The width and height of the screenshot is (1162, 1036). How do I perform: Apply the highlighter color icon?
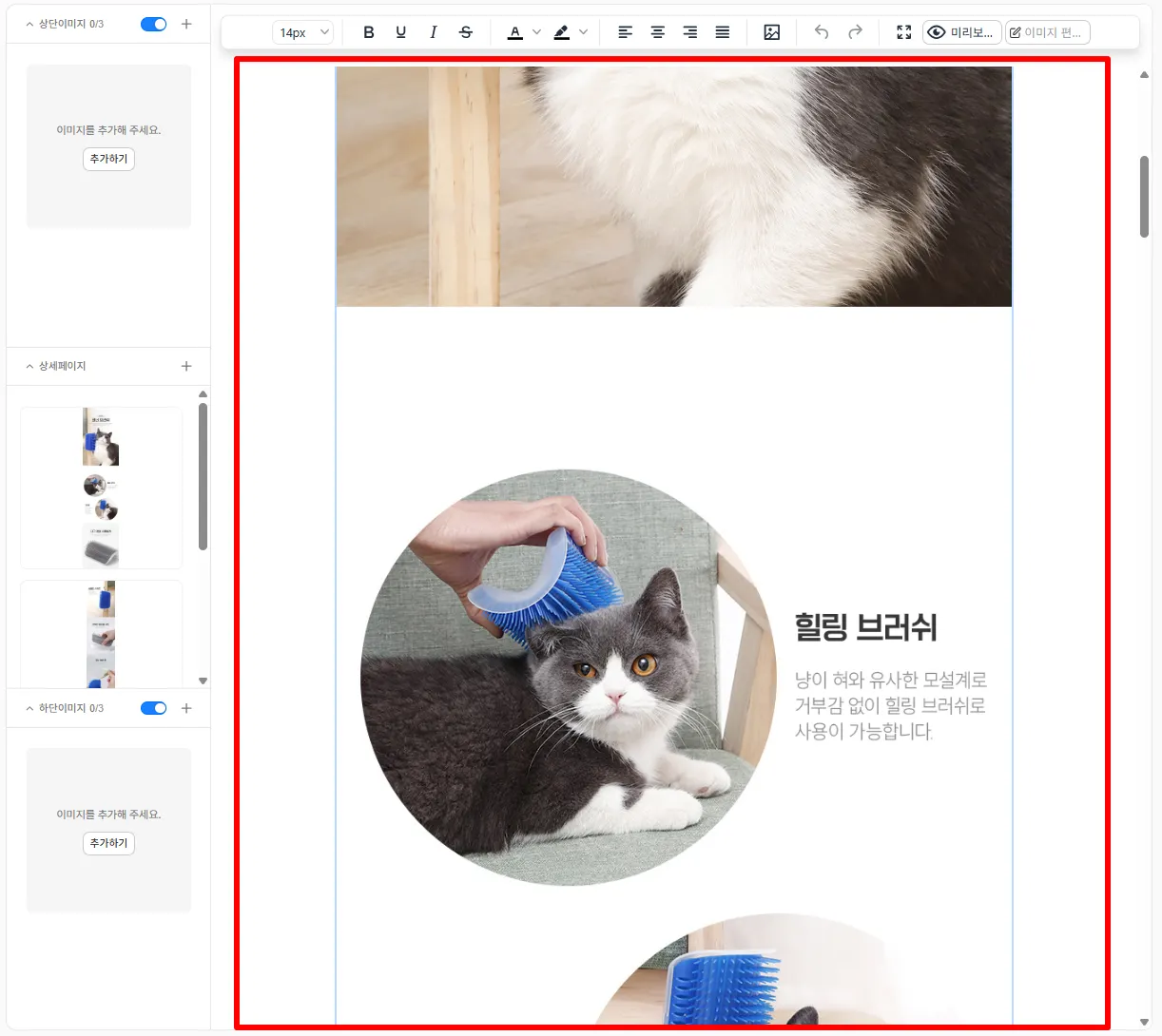(562, 32)
